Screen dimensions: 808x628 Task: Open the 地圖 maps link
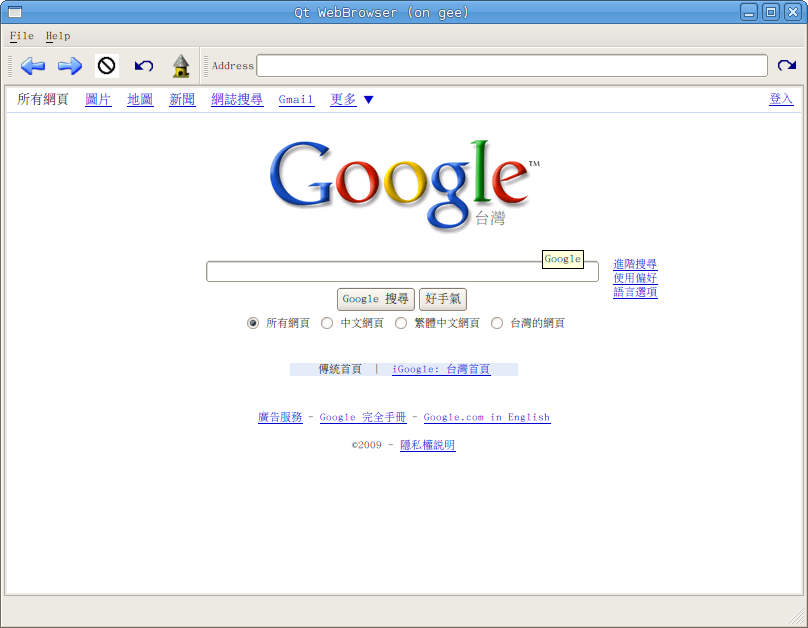click(x=140, y=99)
